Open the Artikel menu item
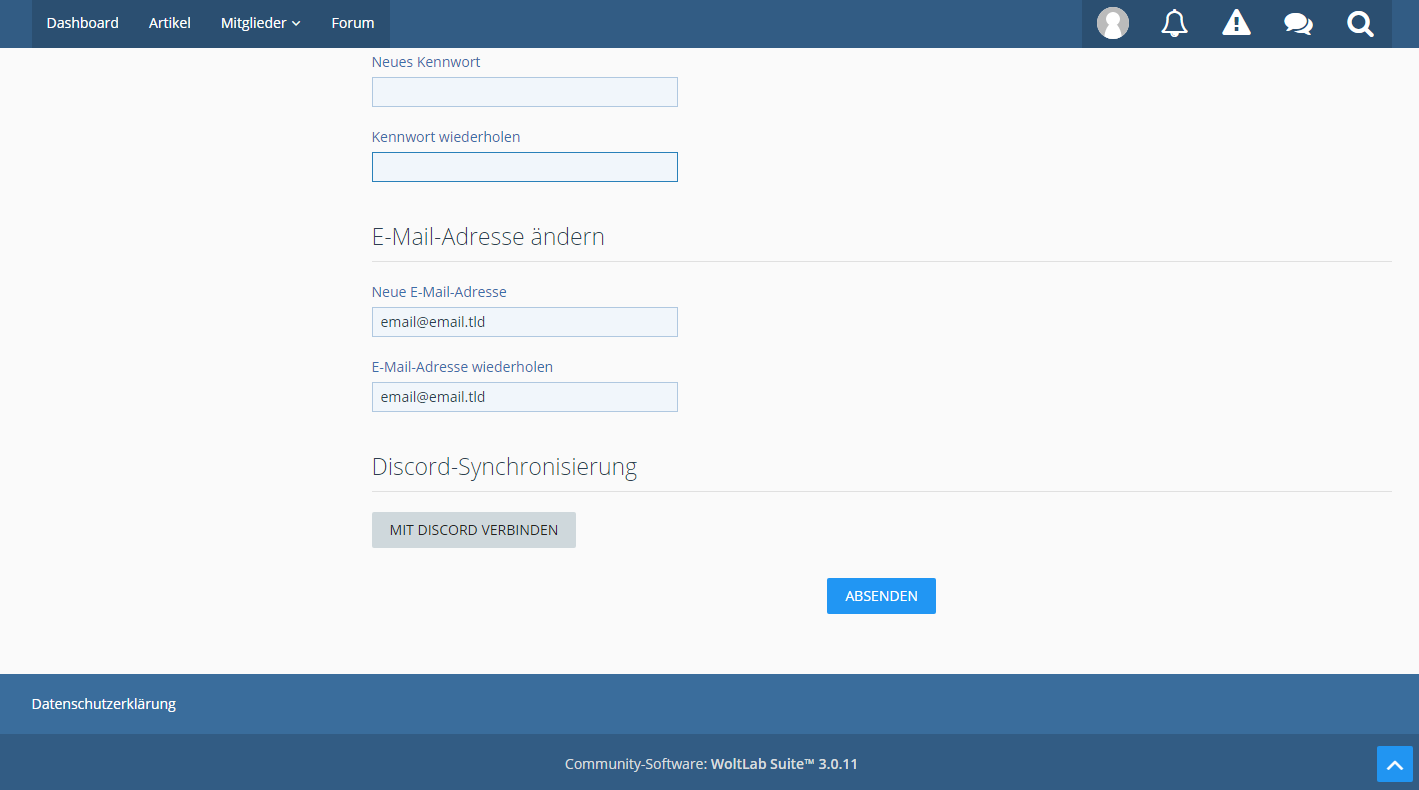 tap(169, 23)
